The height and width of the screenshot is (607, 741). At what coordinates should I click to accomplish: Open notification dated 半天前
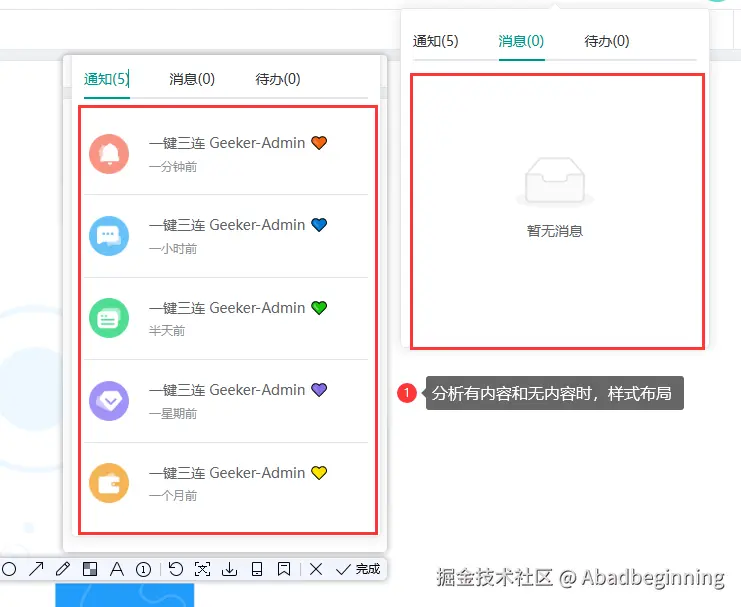pos(226,319)
